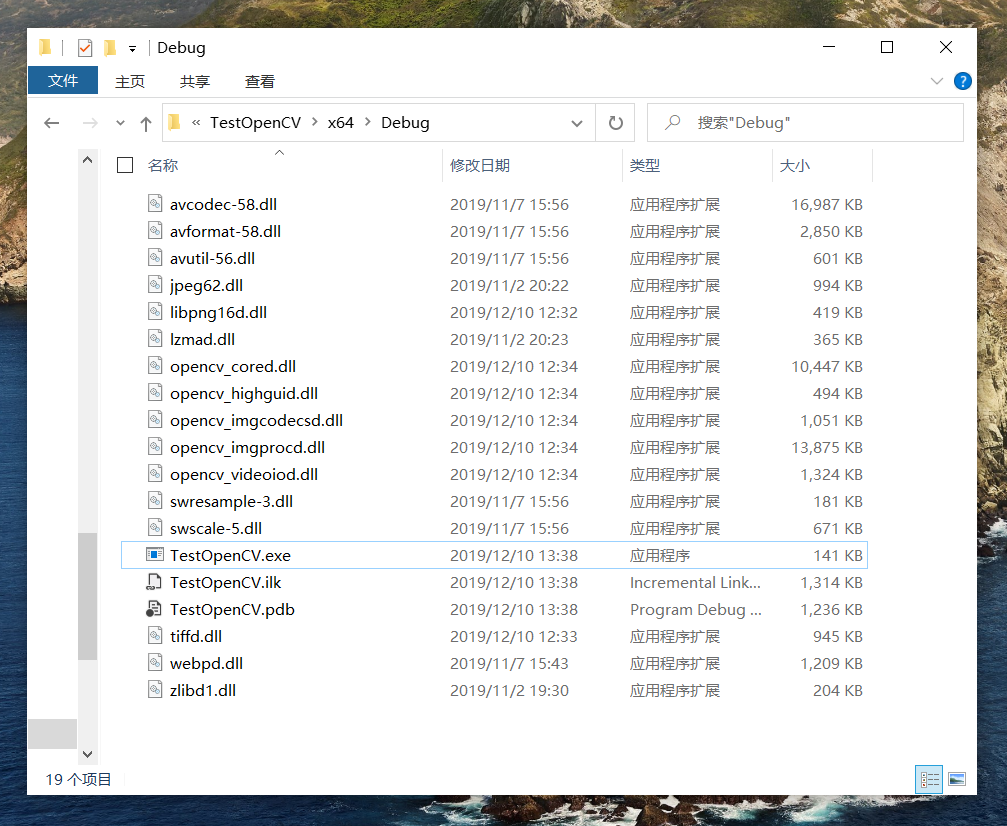Open the 文件 menu
The image size is (1007, 826).
62,81
